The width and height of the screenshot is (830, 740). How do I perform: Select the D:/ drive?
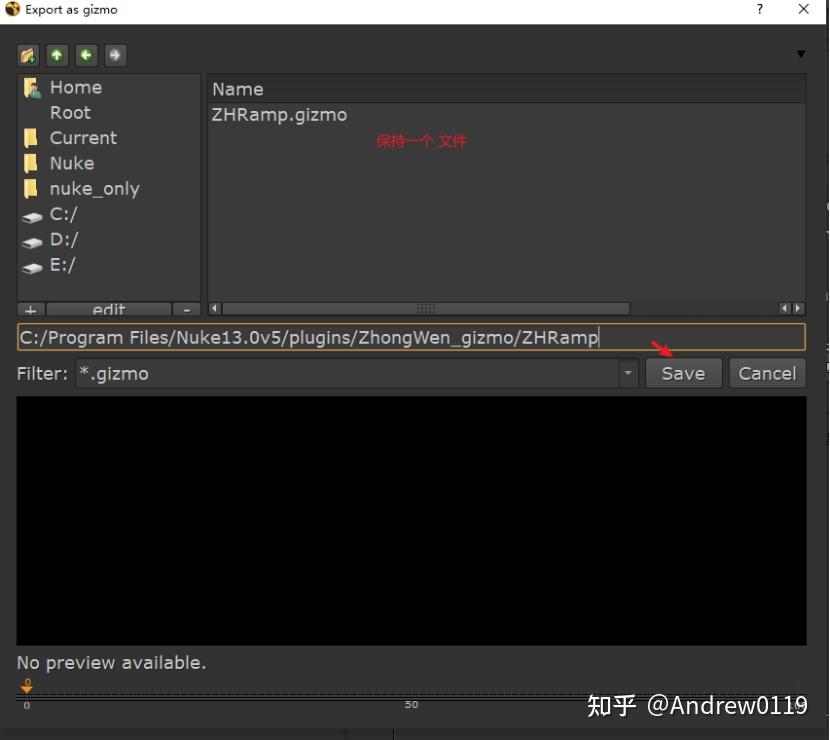point(63,239)
